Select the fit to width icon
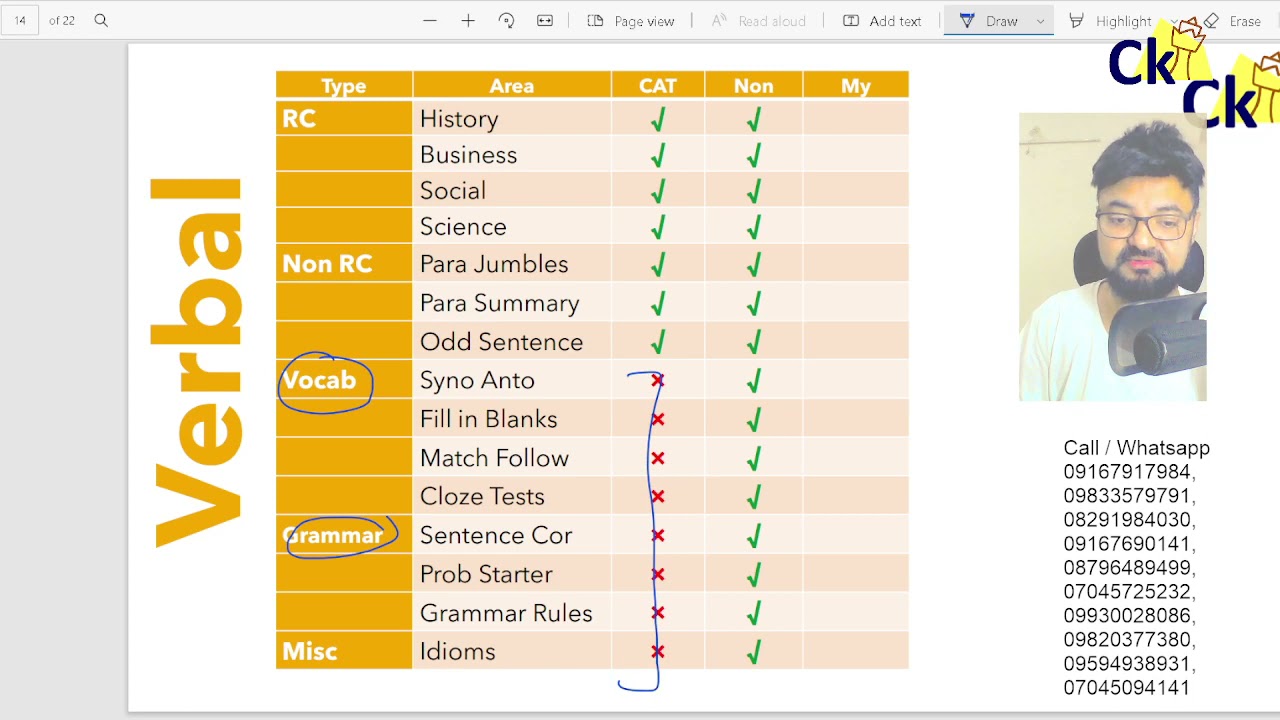Screen dimensions: 1280x720 click(545, 20)
